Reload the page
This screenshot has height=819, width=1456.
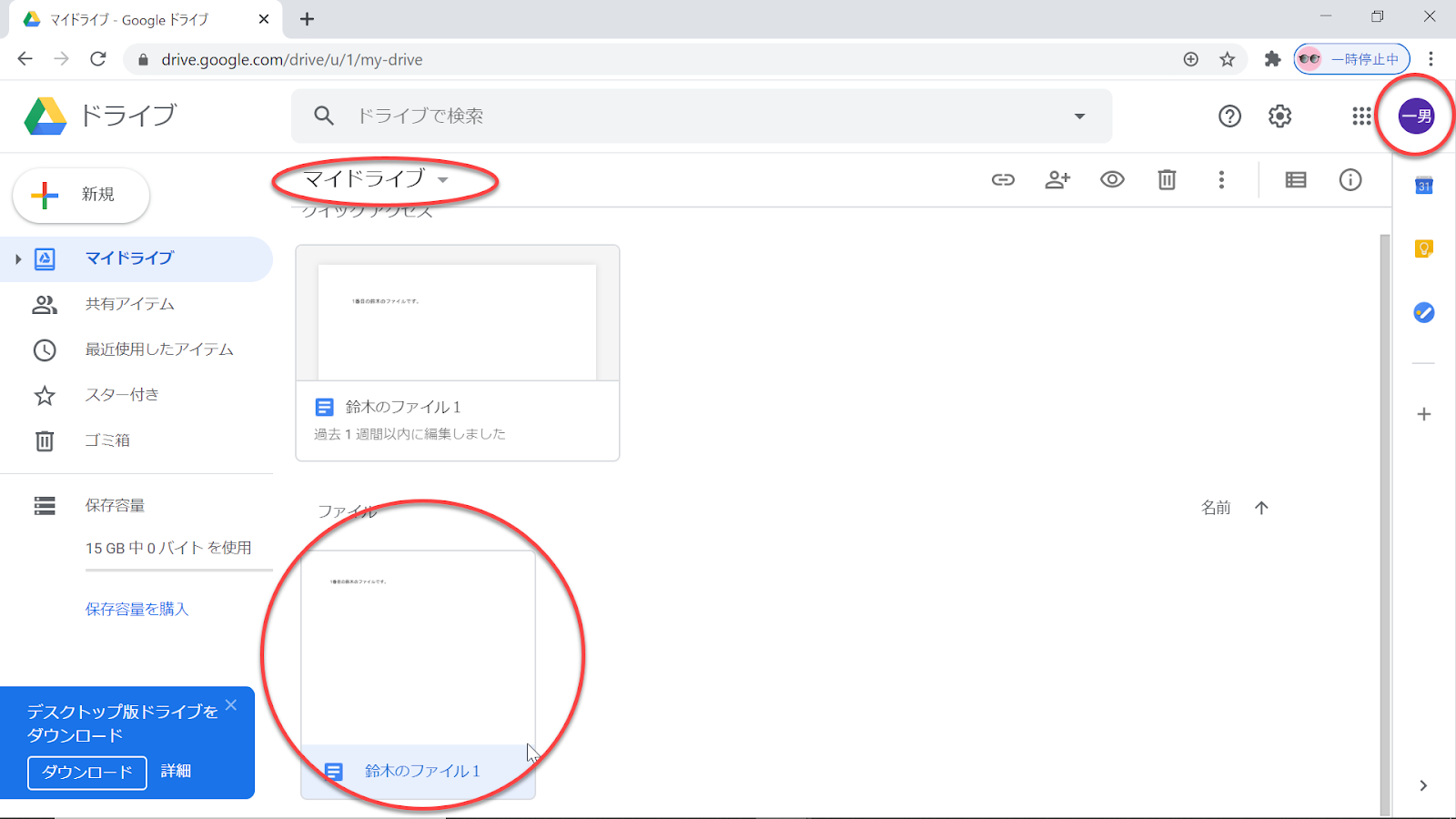[x=98, y=59]
